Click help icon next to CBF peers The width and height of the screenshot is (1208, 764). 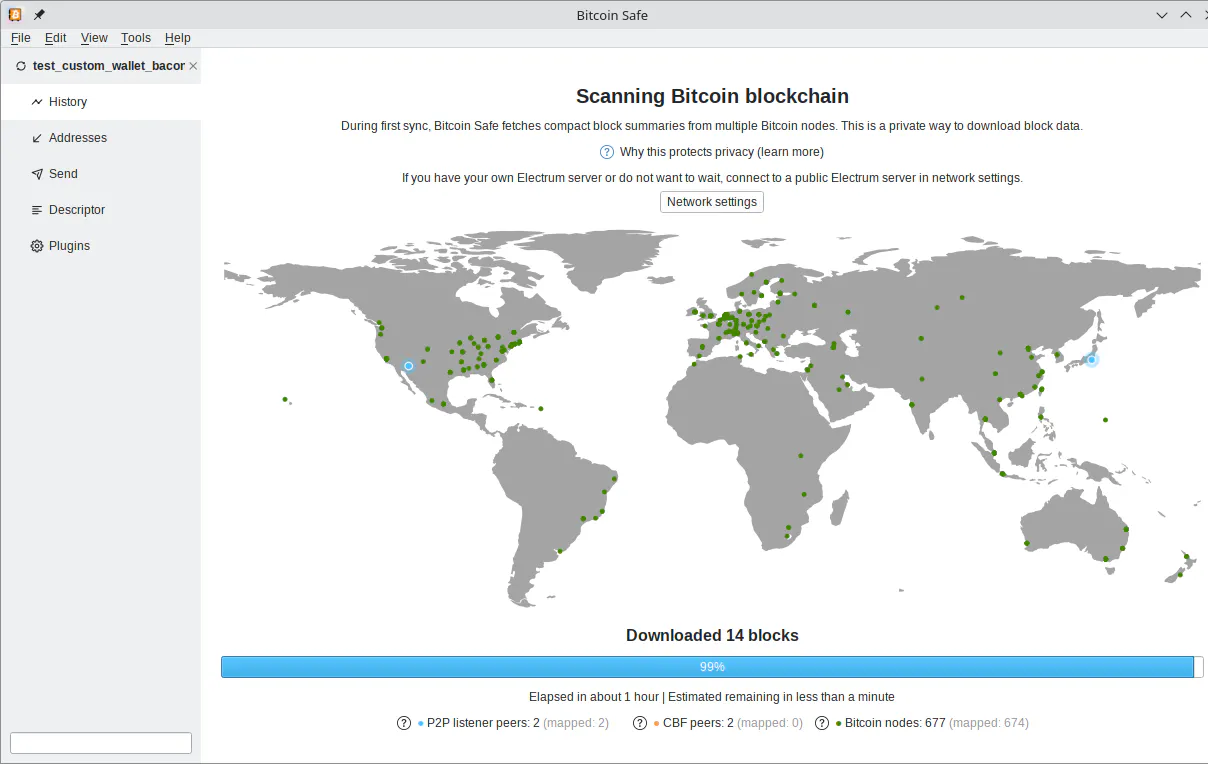pos(640,723)
